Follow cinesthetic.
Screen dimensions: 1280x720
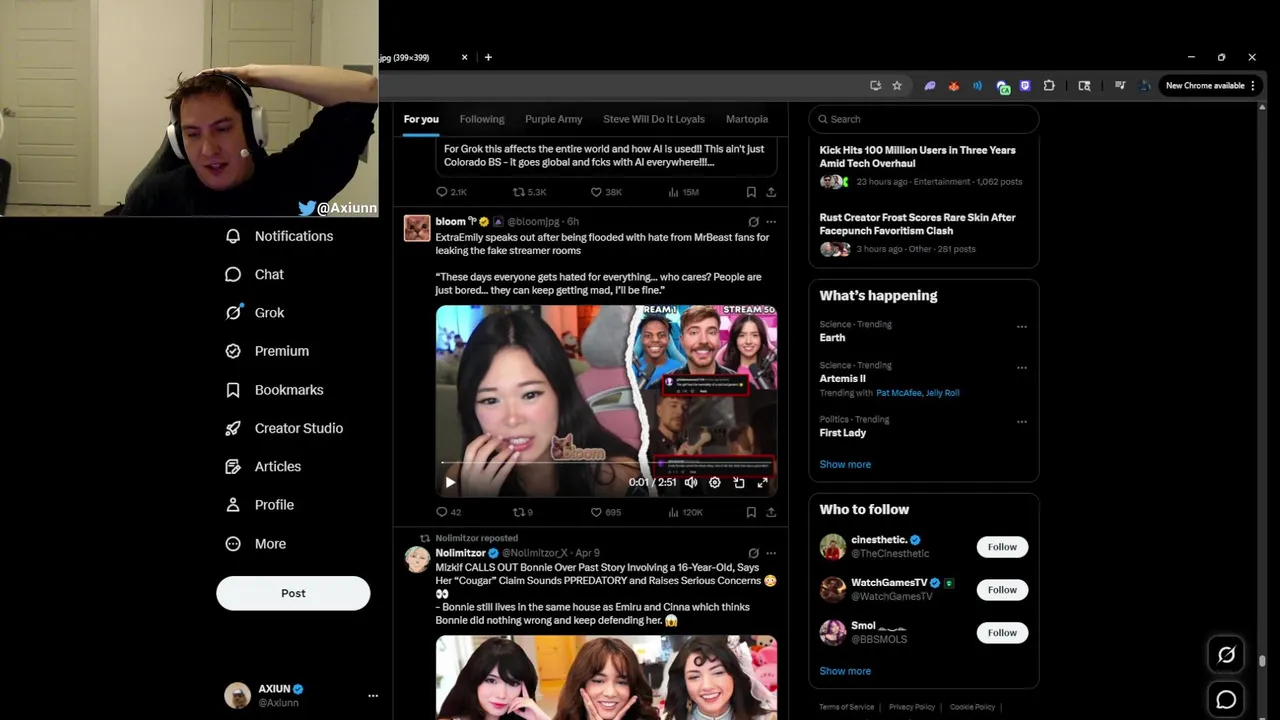[x=1002, y=547]
